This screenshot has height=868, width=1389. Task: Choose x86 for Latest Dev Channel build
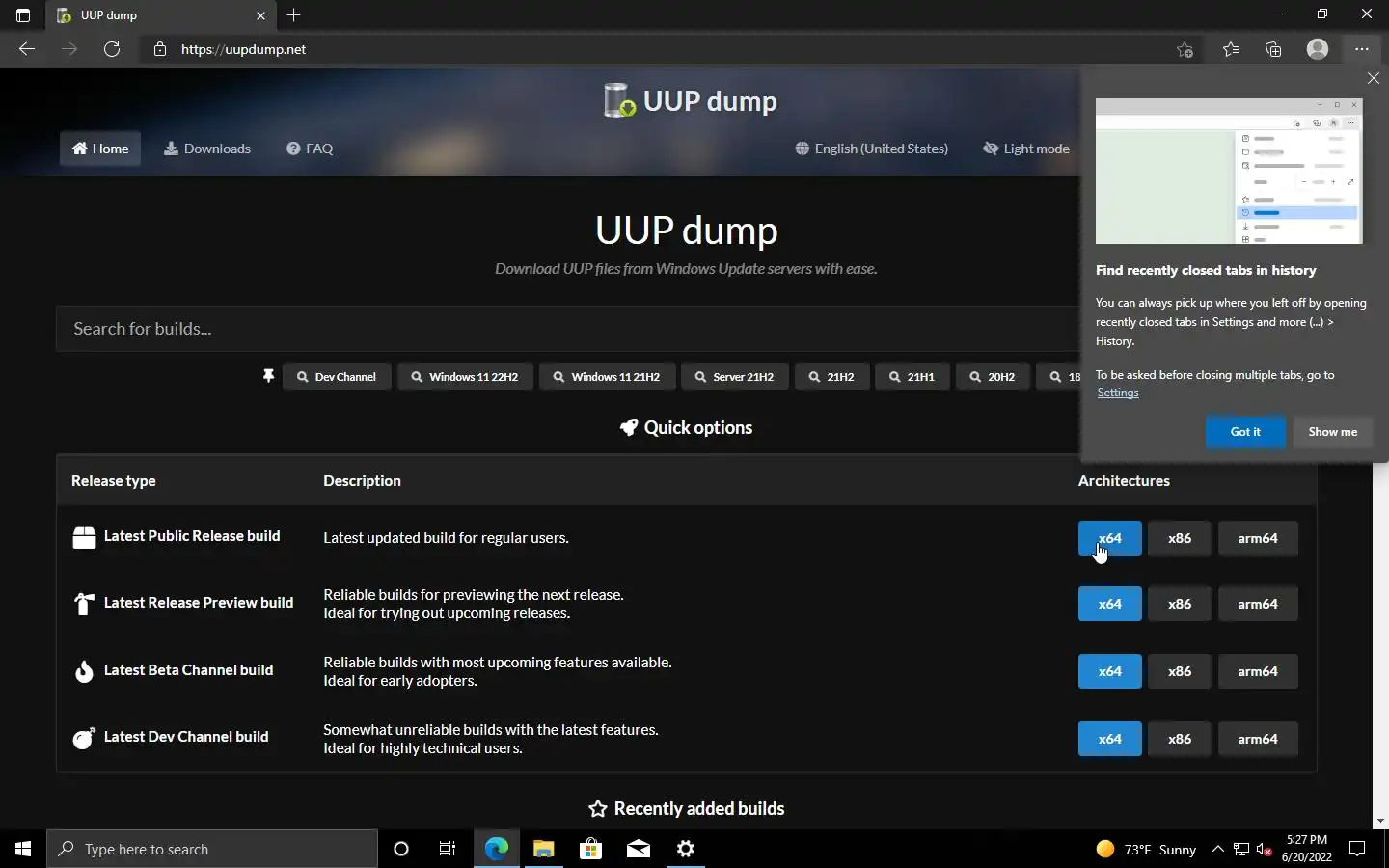click(x=1180, y=739)
